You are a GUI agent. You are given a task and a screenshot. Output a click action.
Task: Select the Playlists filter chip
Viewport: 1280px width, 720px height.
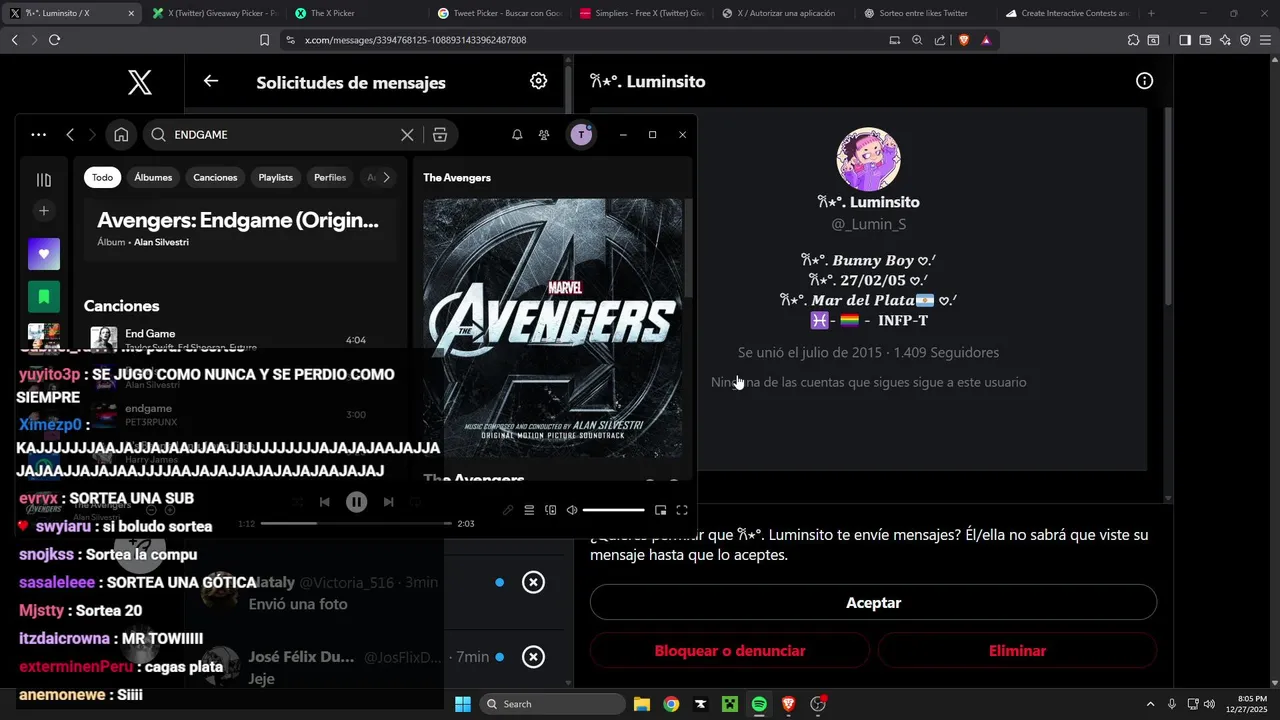[276, 177]
